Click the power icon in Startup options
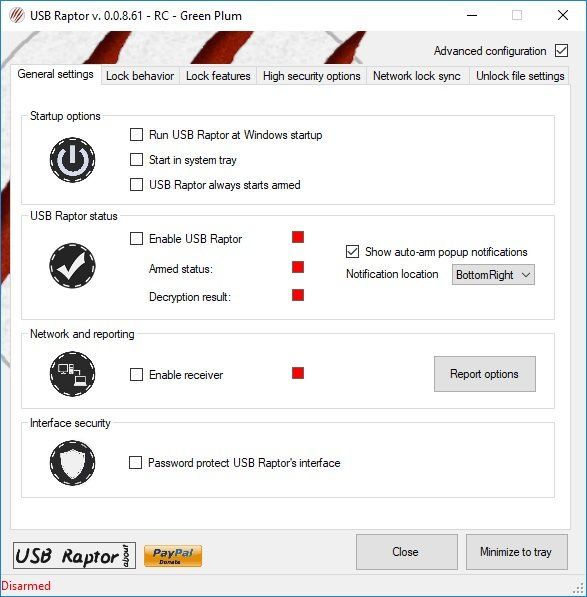Screen dimensions: 587x597 click(x=72, y=160)
